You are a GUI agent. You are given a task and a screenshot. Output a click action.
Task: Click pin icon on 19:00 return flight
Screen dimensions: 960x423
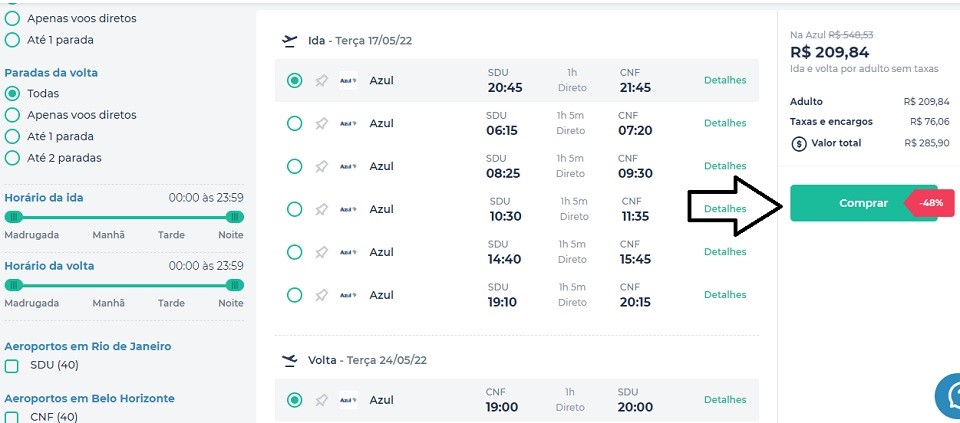pos(321,400)
